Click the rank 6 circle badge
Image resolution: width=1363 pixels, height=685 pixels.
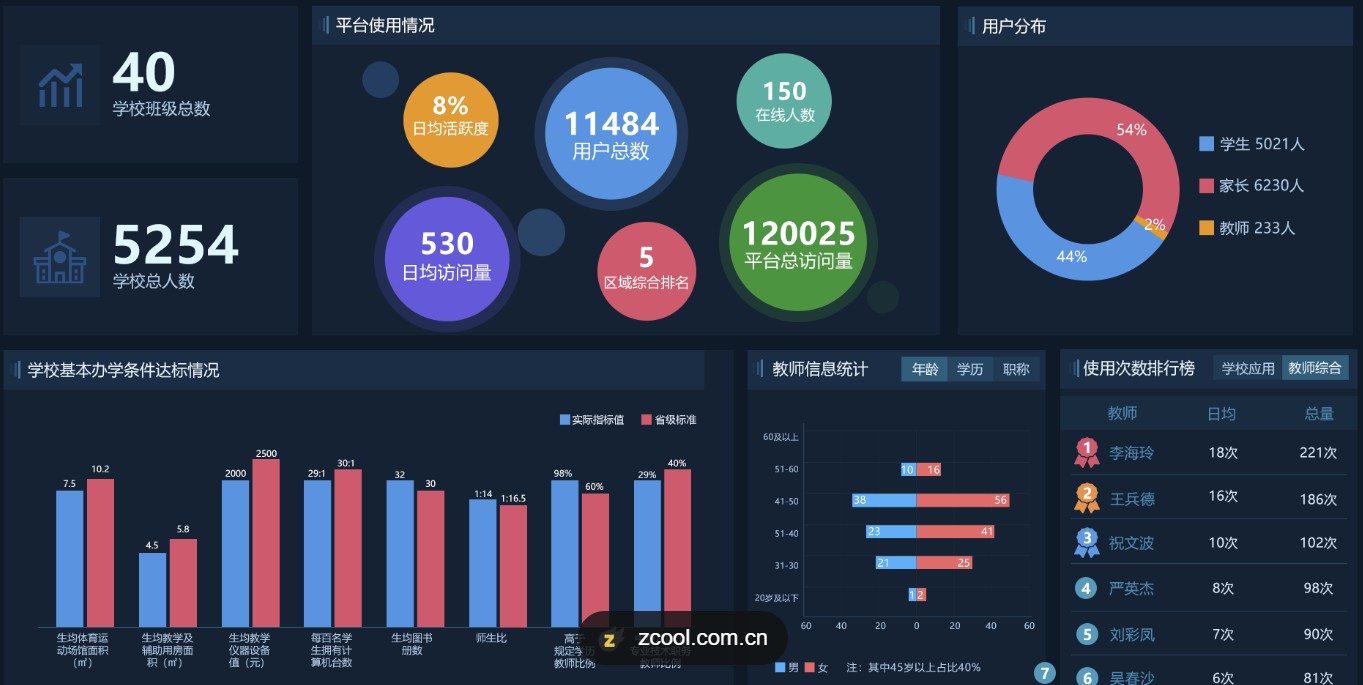1087,678
